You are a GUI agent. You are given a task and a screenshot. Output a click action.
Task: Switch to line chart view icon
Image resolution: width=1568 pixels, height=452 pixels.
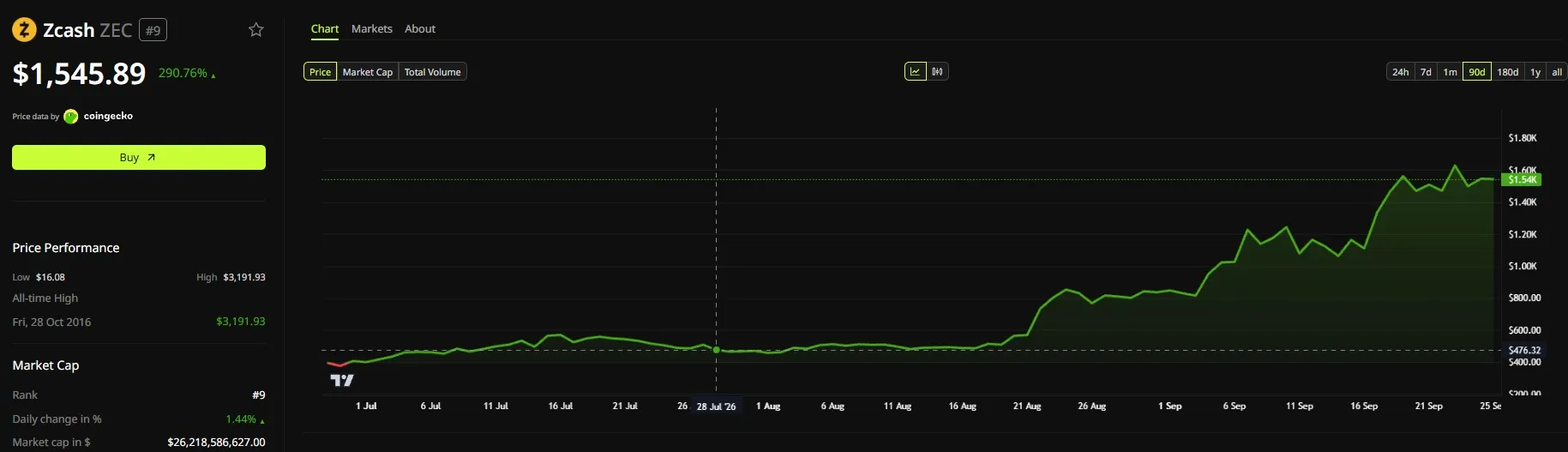915,72
